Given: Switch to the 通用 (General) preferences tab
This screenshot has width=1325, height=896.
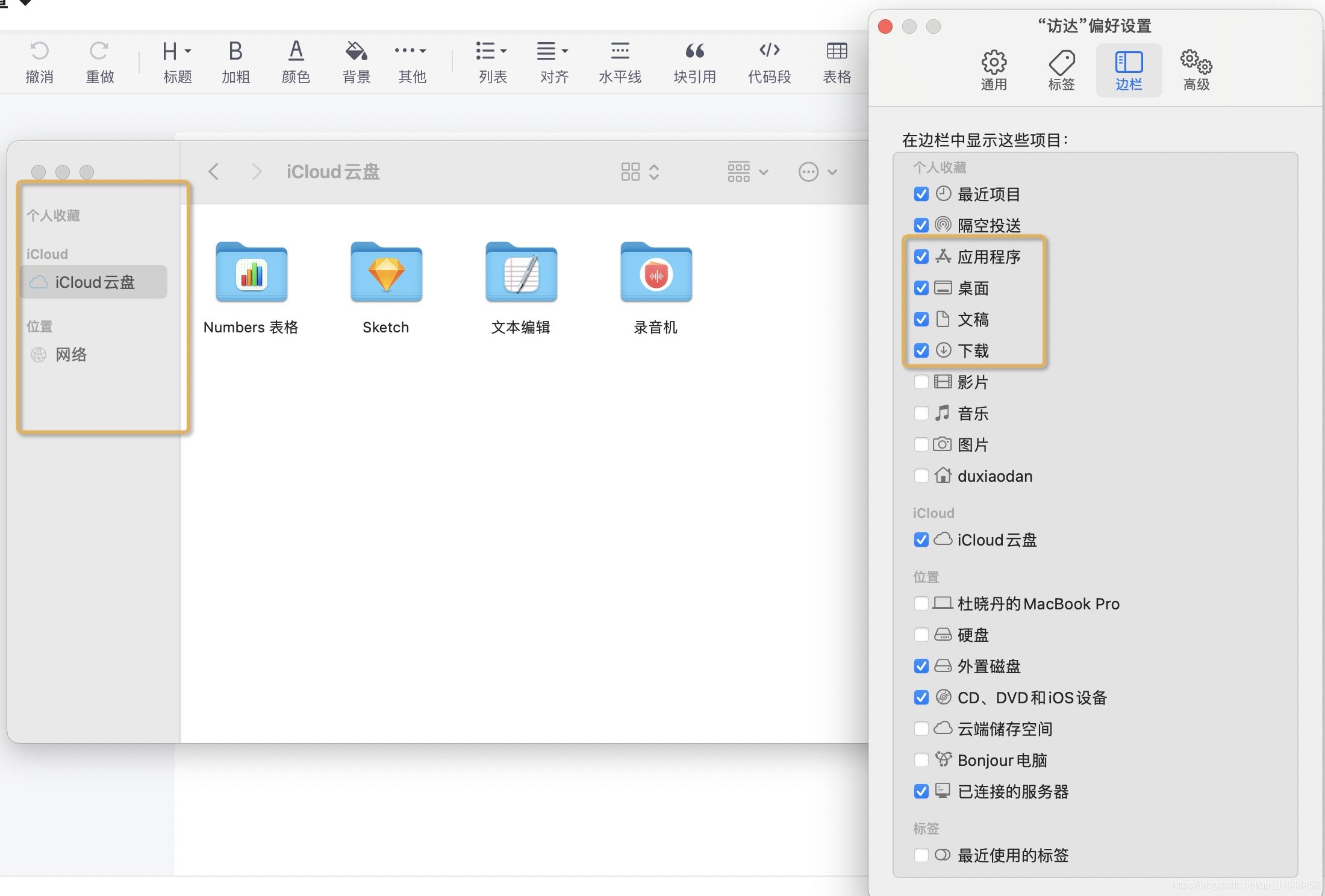Looking at the screenshot, I should point(994,70).
